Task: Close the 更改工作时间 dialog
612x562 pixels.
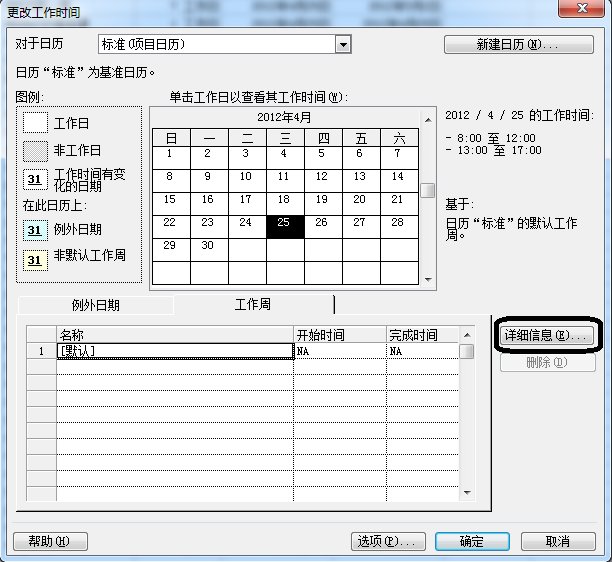Action: pyautogui.click(x=582, y=8)
